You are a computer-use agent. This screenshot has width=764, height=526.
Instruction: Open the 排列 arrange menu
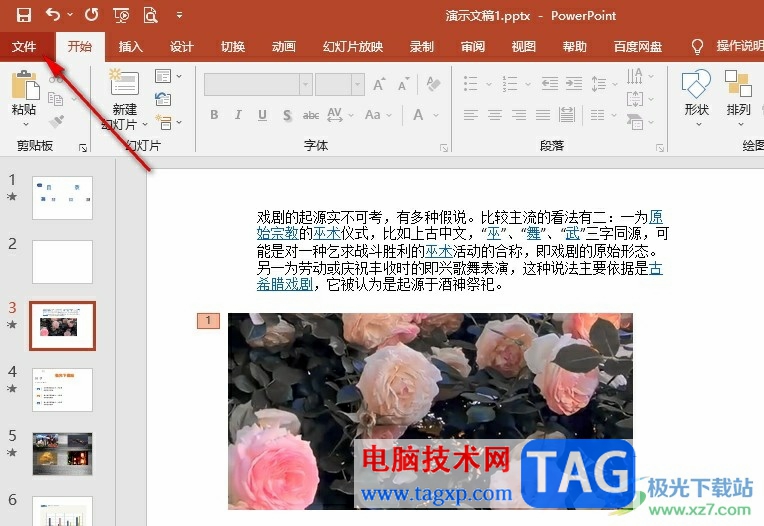coord(738,97)
